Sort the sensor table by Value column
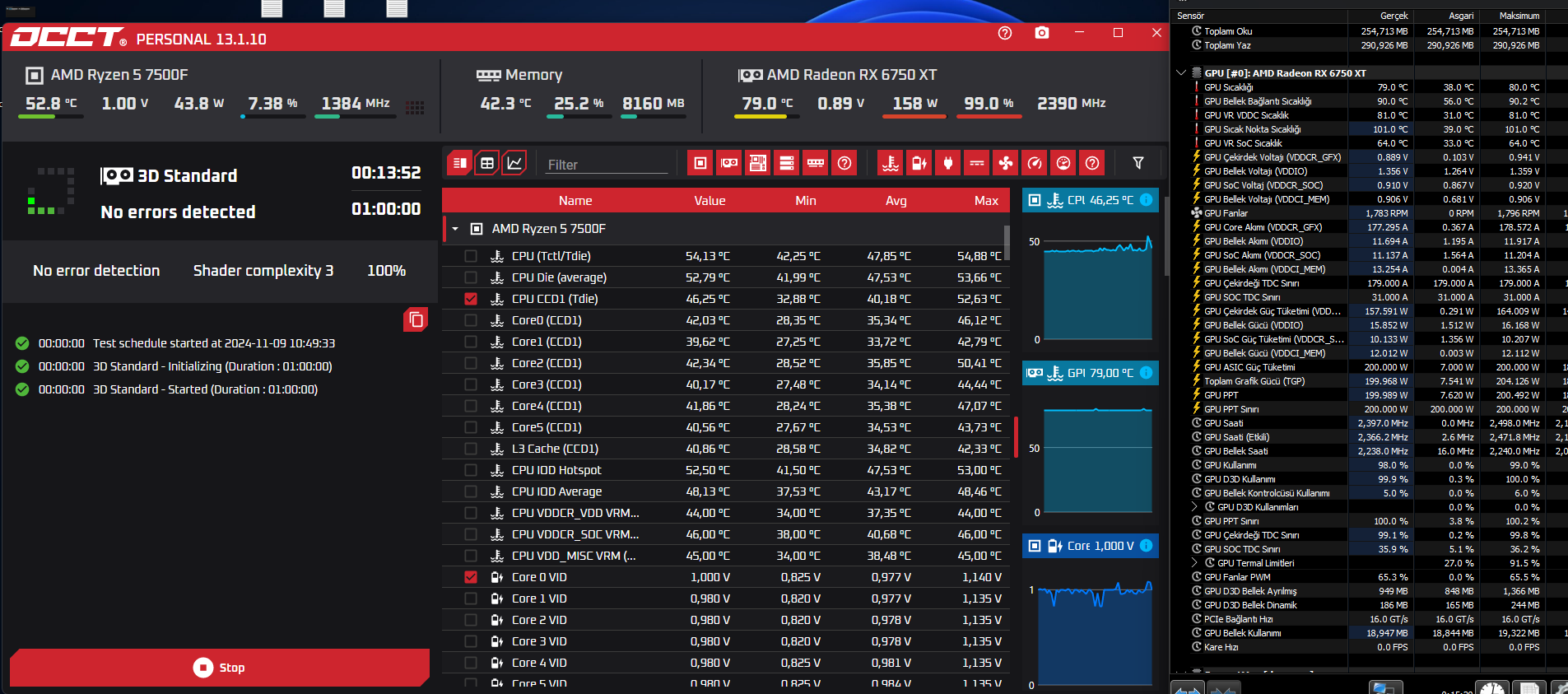 (710, 201)
